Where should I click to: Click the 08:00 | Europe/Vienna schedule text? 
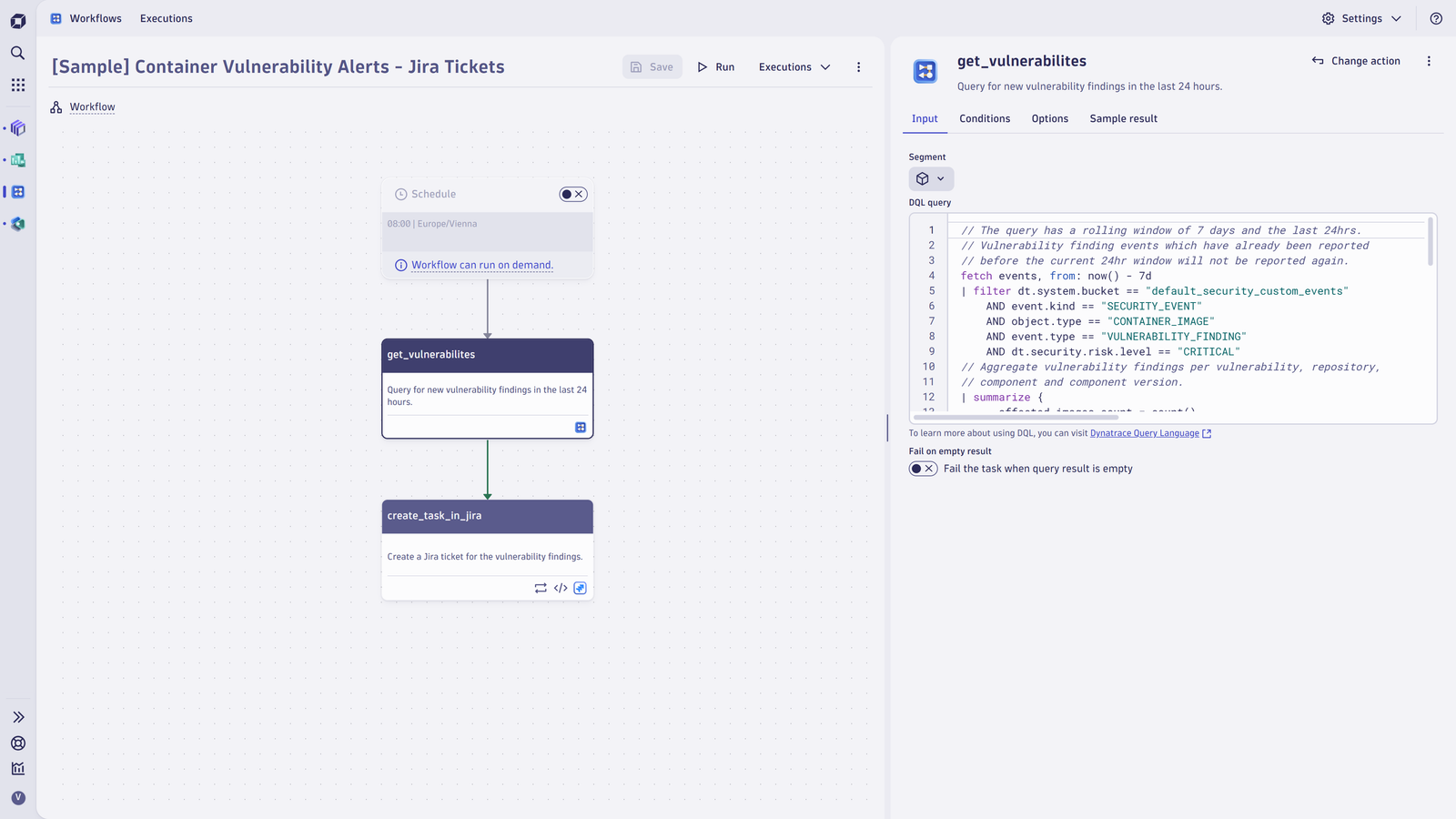pyautogui.click(x=432, y=224)
